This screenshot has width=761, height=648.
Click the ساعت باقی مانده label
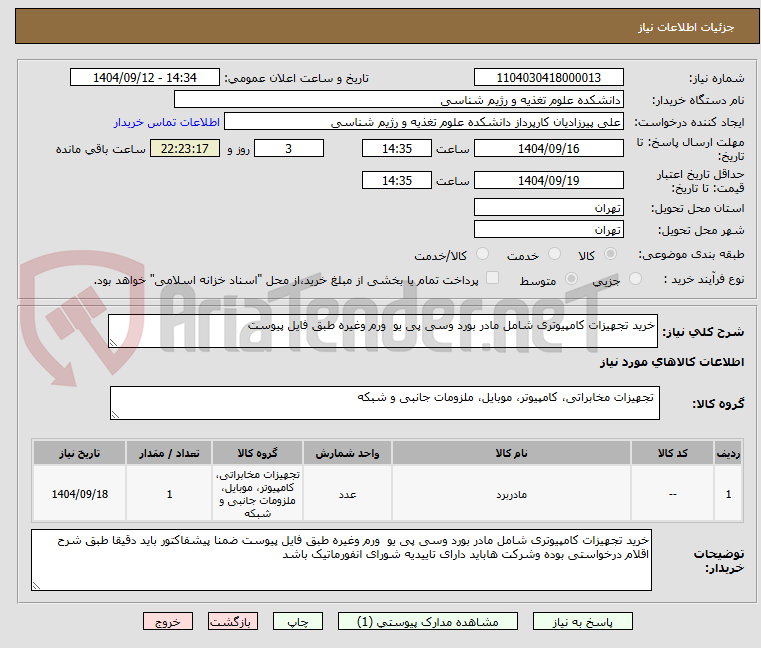pyautogui.click(x=100, y=149)
